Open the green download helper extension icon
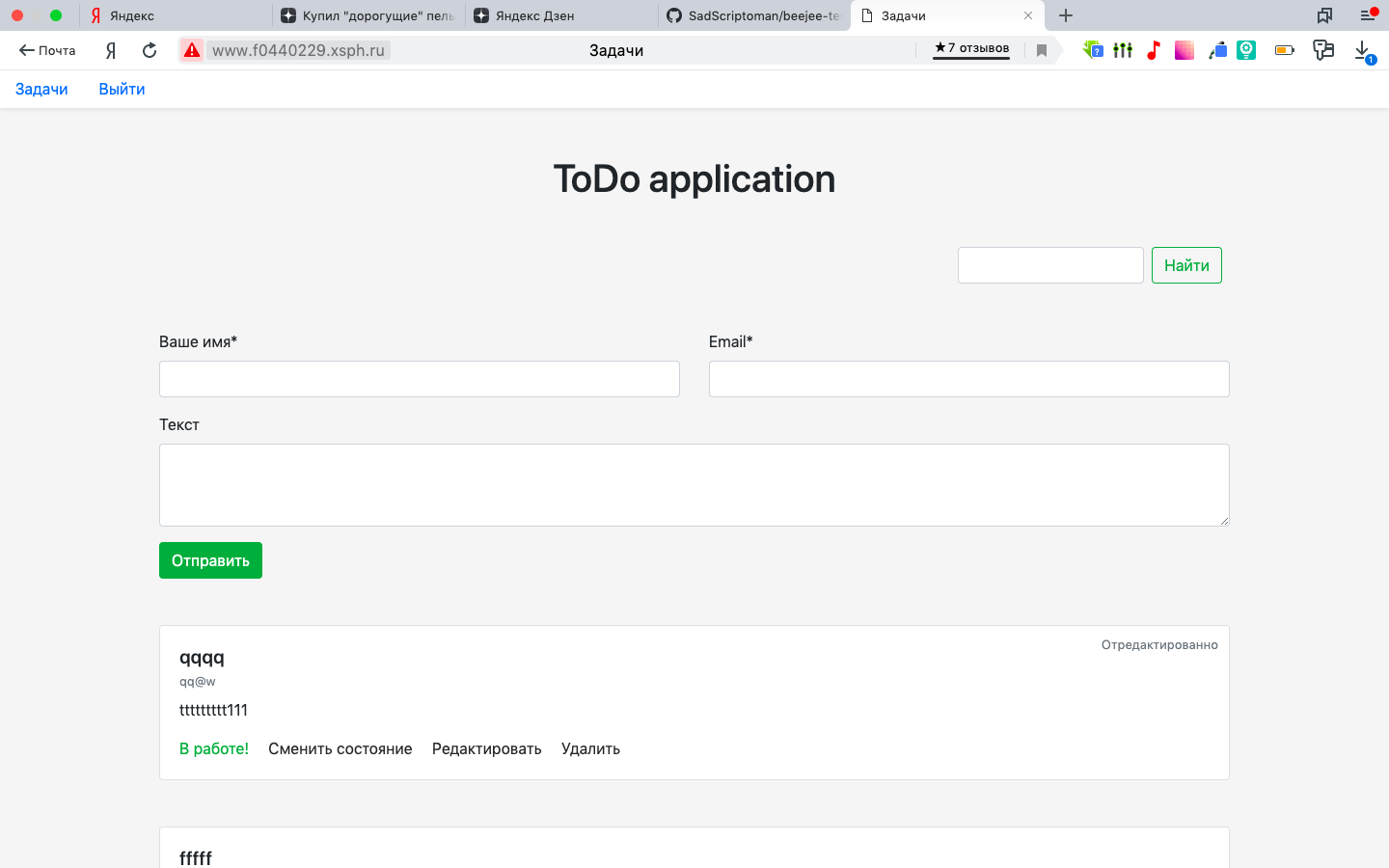1389x868 pixels. pos(1092,50)
